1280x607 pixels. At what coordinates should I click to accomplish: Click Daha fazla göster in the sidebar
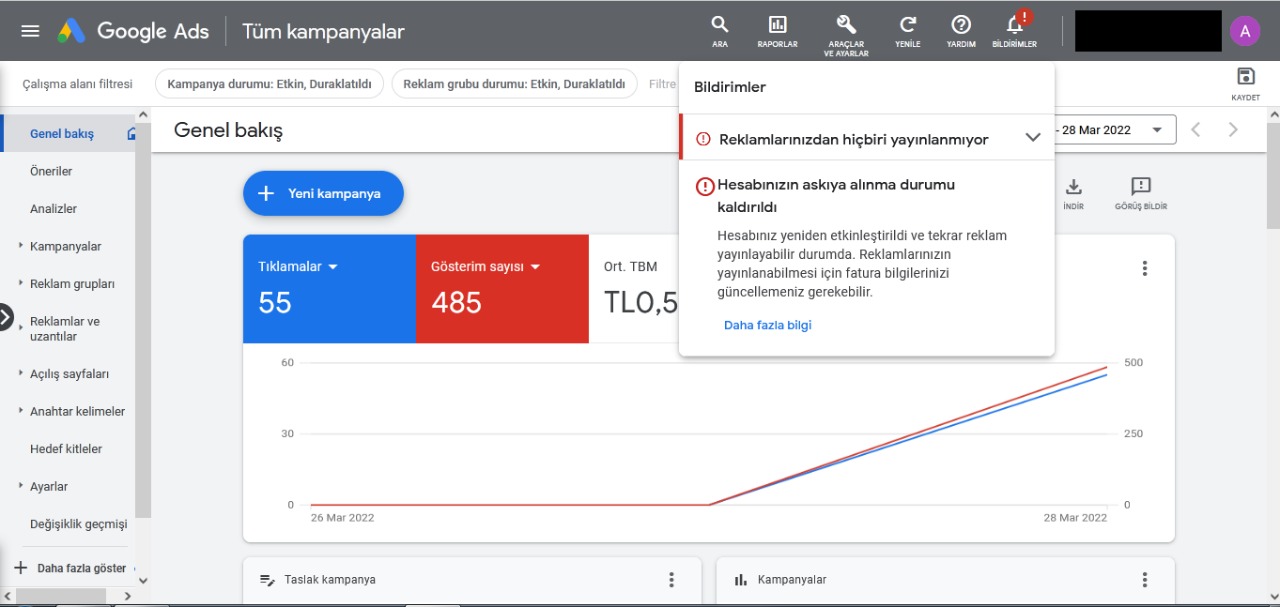click(82, 568)
